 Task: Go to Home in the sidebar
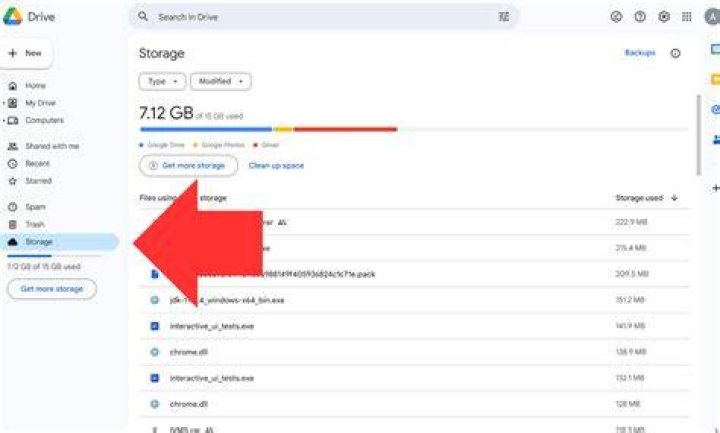(35, 86)
